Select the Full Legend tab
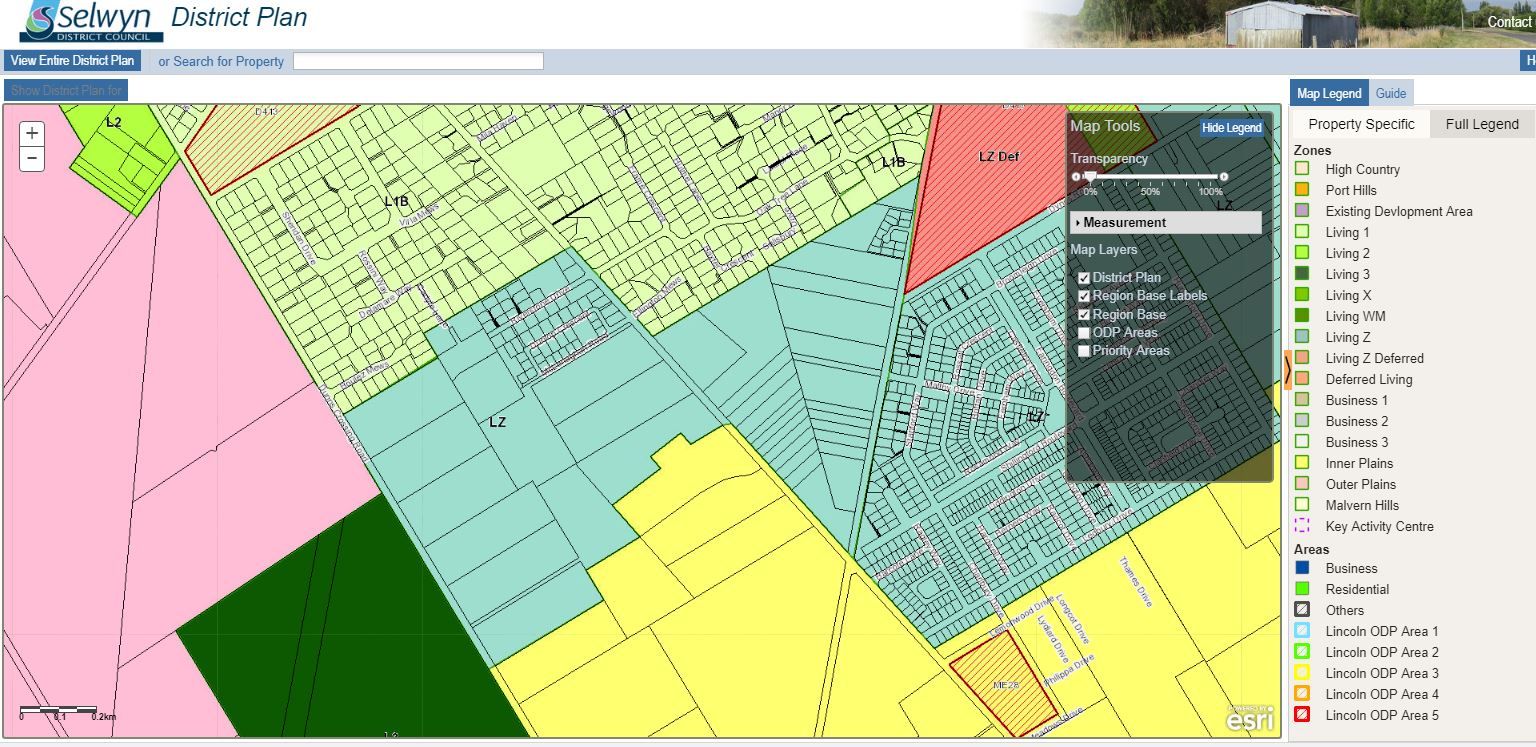1536x747 pixels. tap(1482, 124)
